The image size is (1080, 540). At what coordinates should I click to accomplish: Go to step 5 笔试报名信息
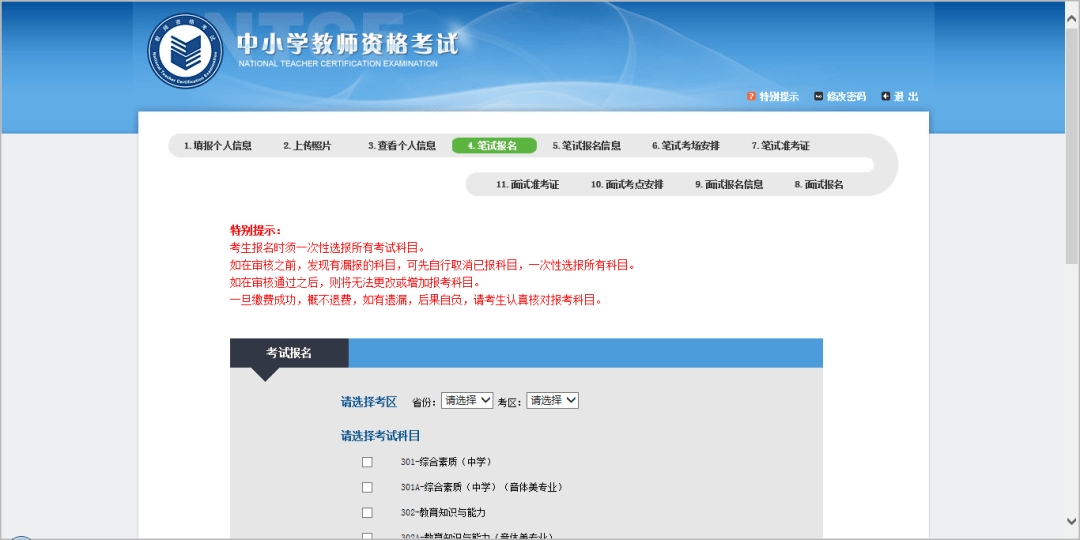(x=586, y=146)
